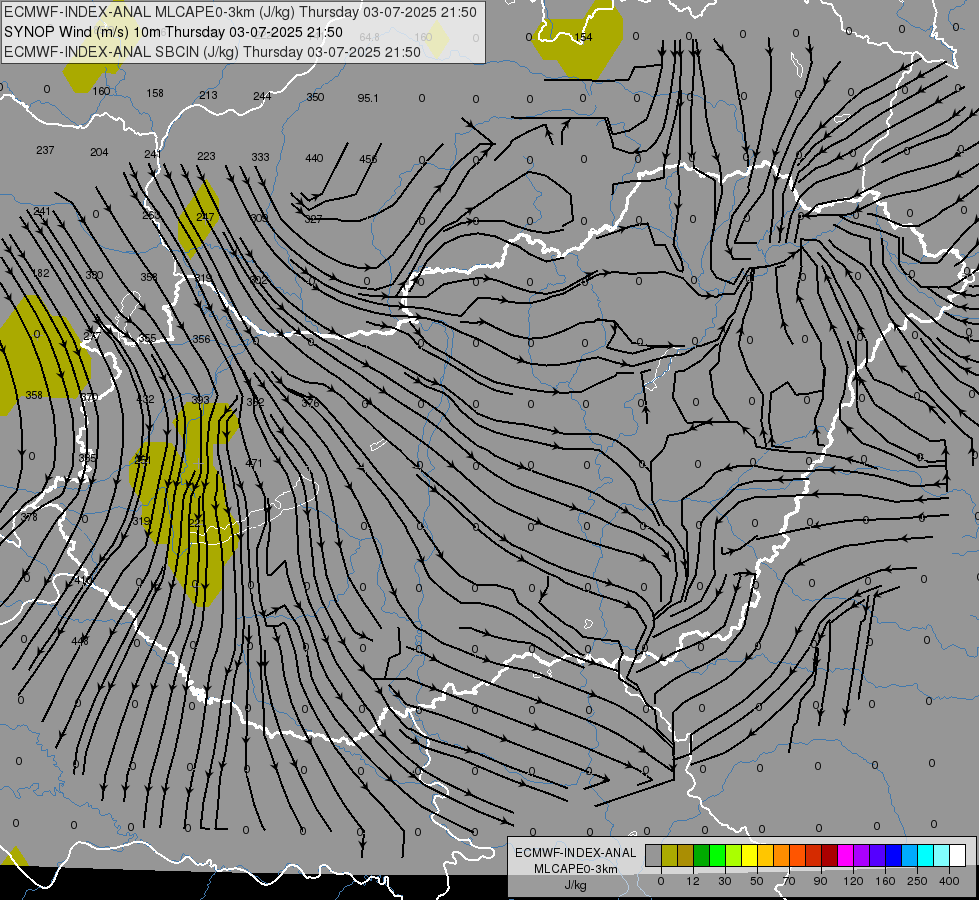Click the legend tick label 50
979x900 pixels.
pos(756,881)
